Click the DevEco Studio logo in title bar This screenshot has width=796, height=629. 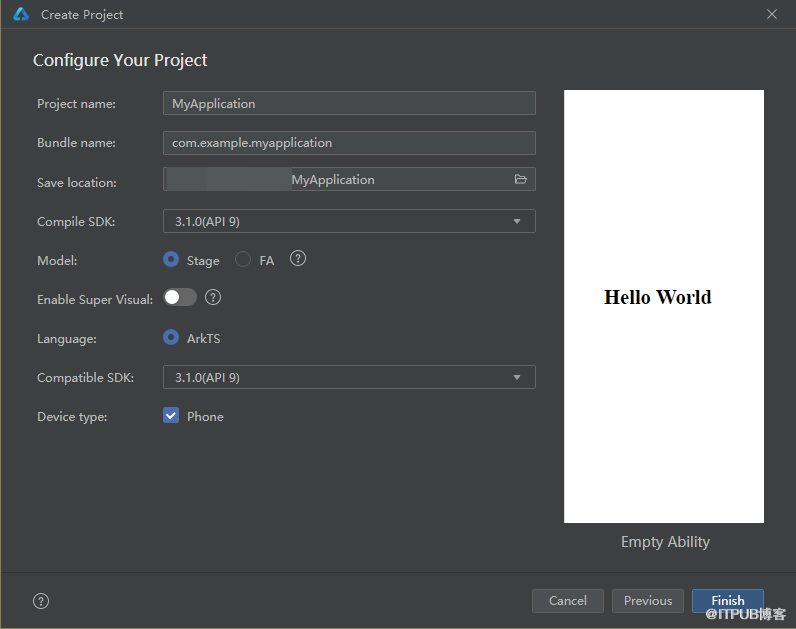coord(21,14)
